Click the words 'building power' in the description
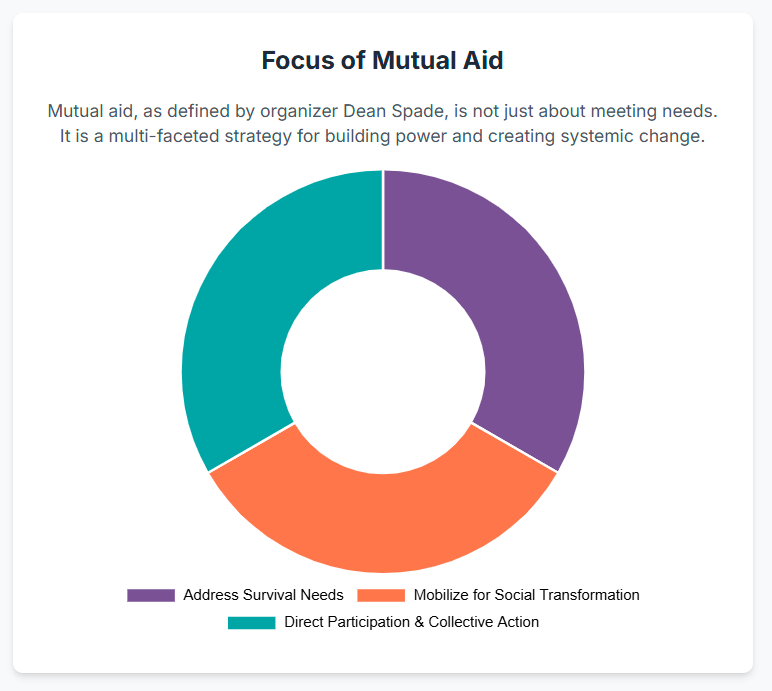The image size is (772, 691). [391, 137]
